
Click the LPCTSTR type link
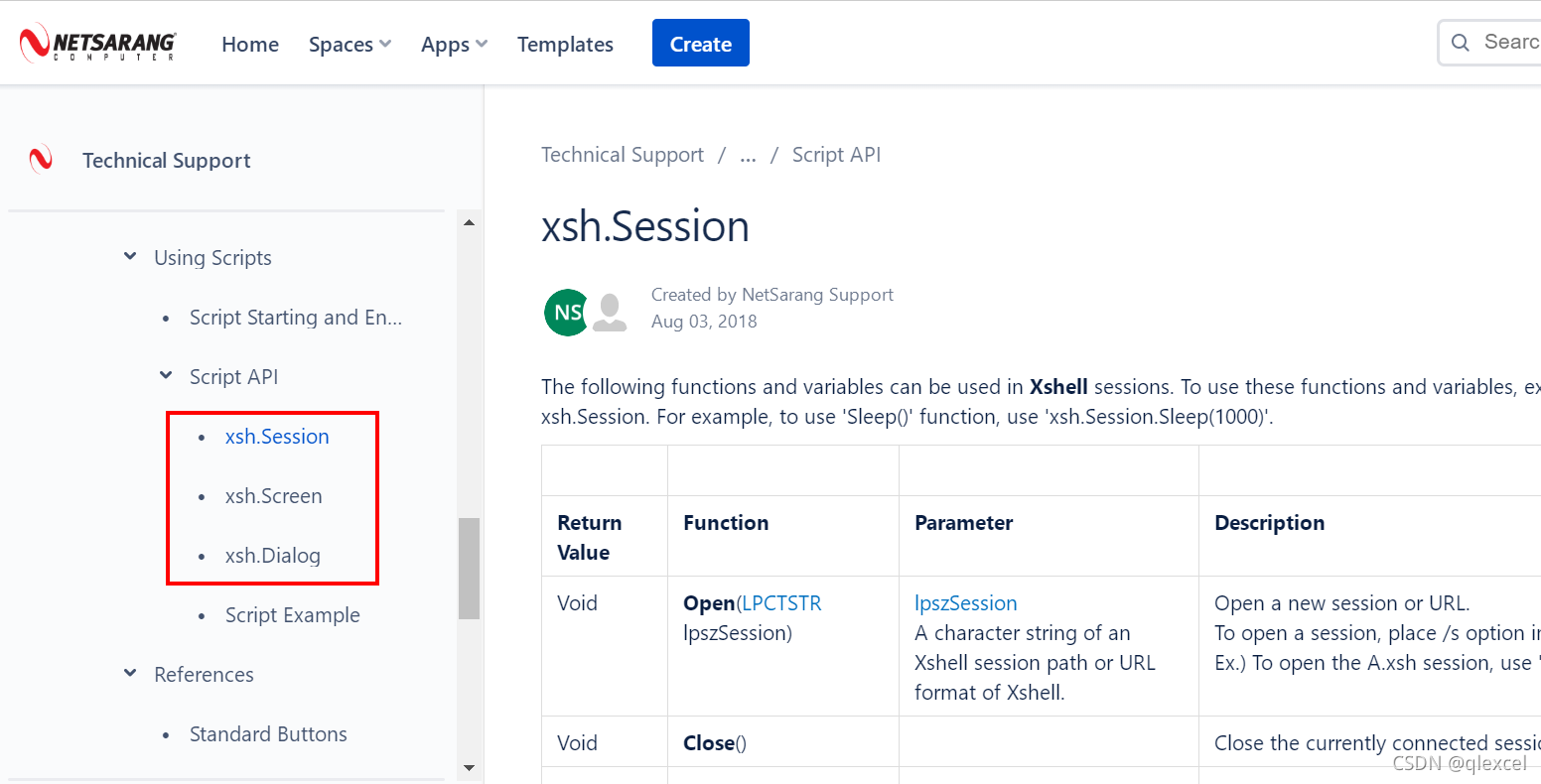pos(781,603)
